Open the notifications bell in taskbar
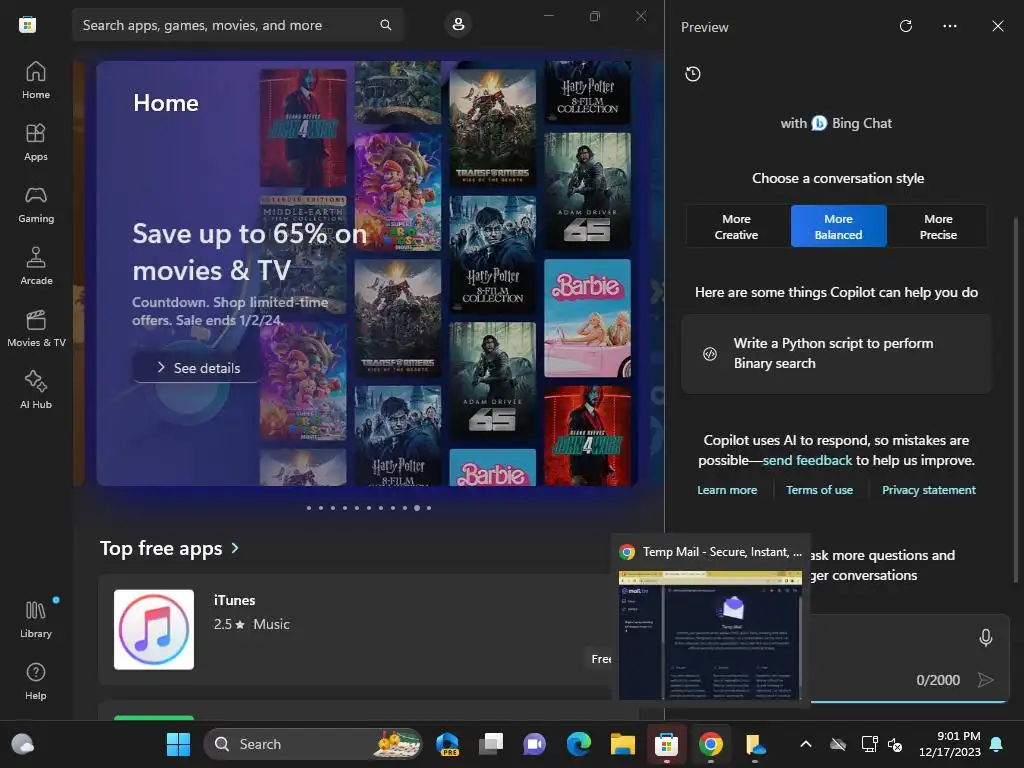This screenshot has width=1024, height=768. click(997, 744)
